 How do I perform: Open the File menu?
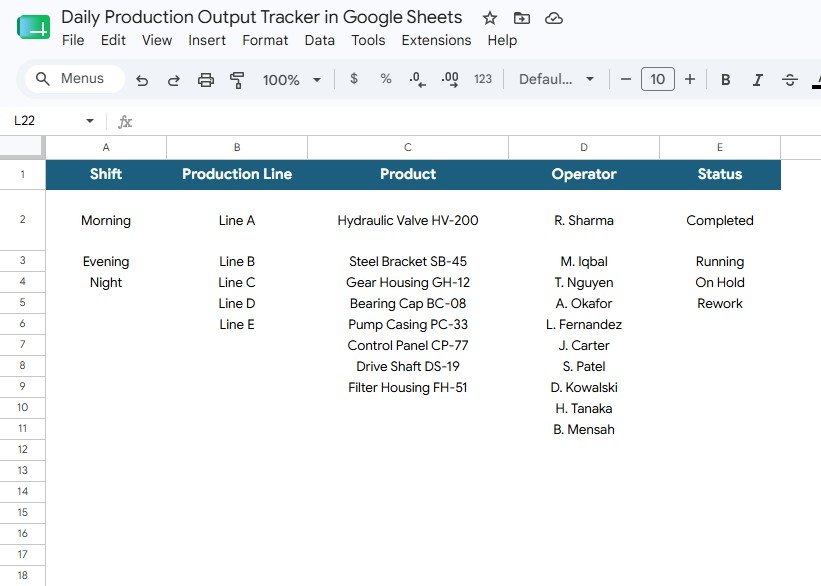(x=73, y=40)
